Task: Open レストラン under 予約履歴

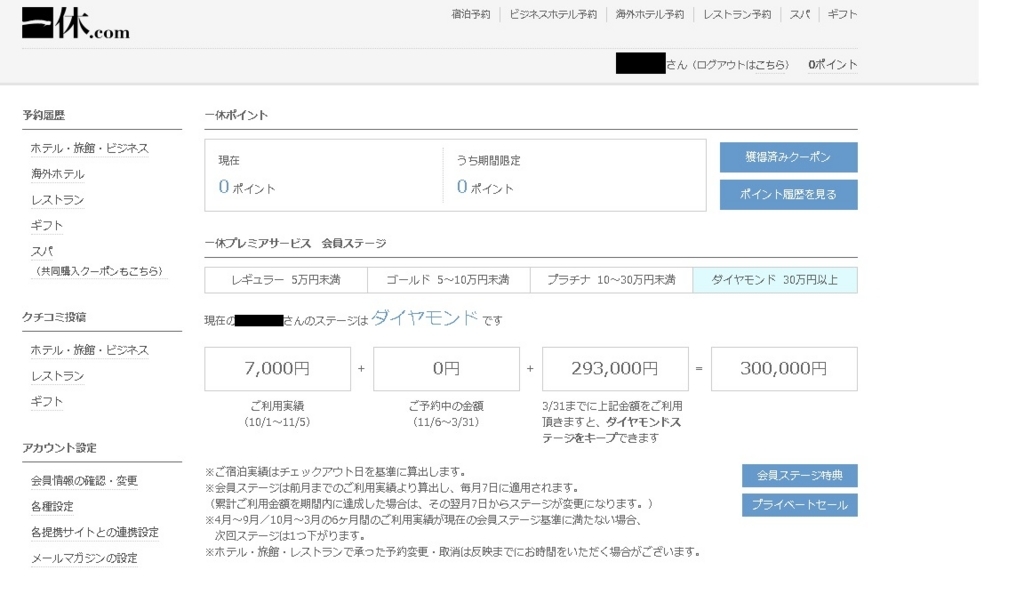Action: [x=57, y=200]
